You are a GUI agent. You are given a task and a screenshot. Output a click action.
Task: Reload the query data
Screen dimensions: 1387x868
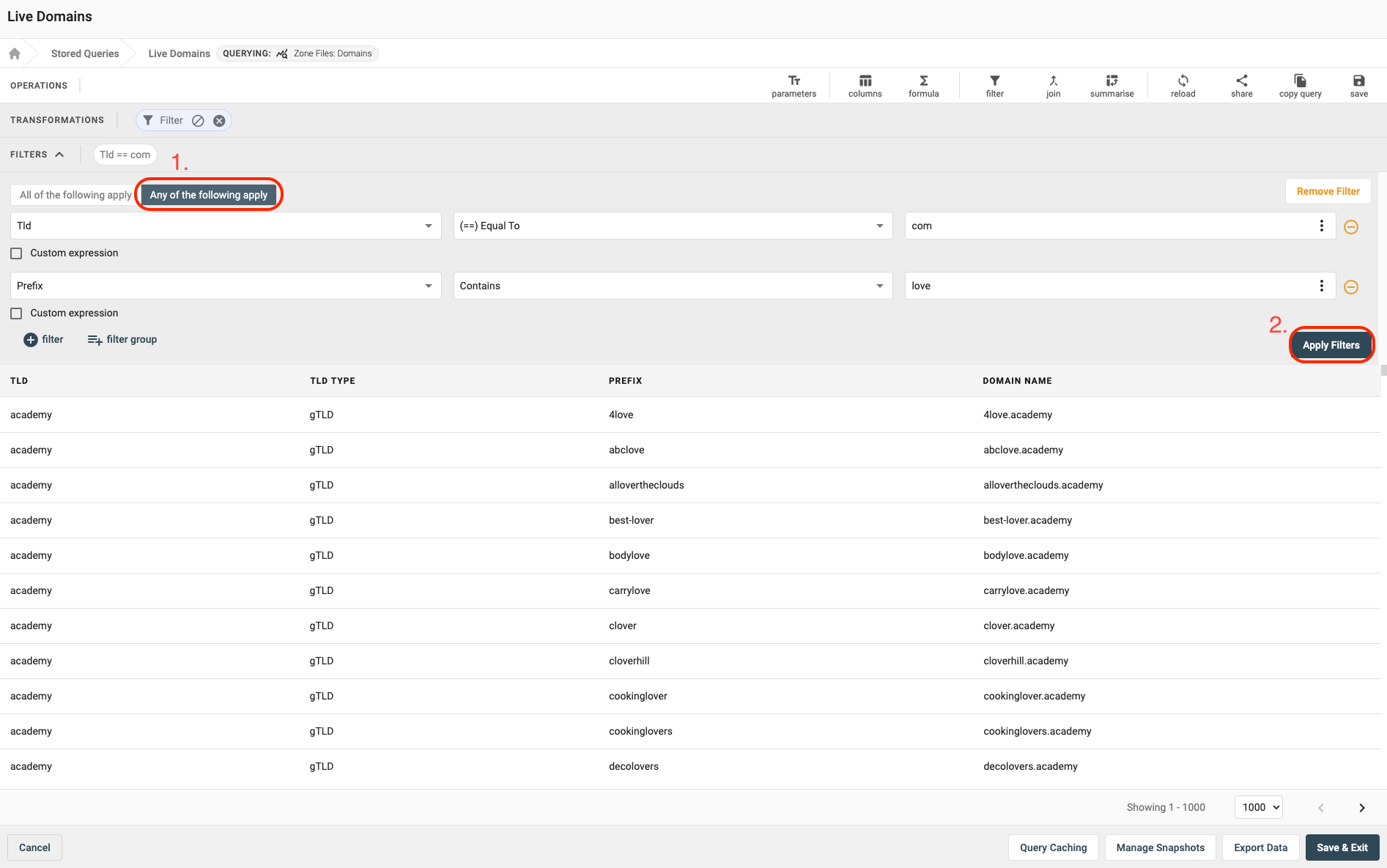click(1183, 85)
